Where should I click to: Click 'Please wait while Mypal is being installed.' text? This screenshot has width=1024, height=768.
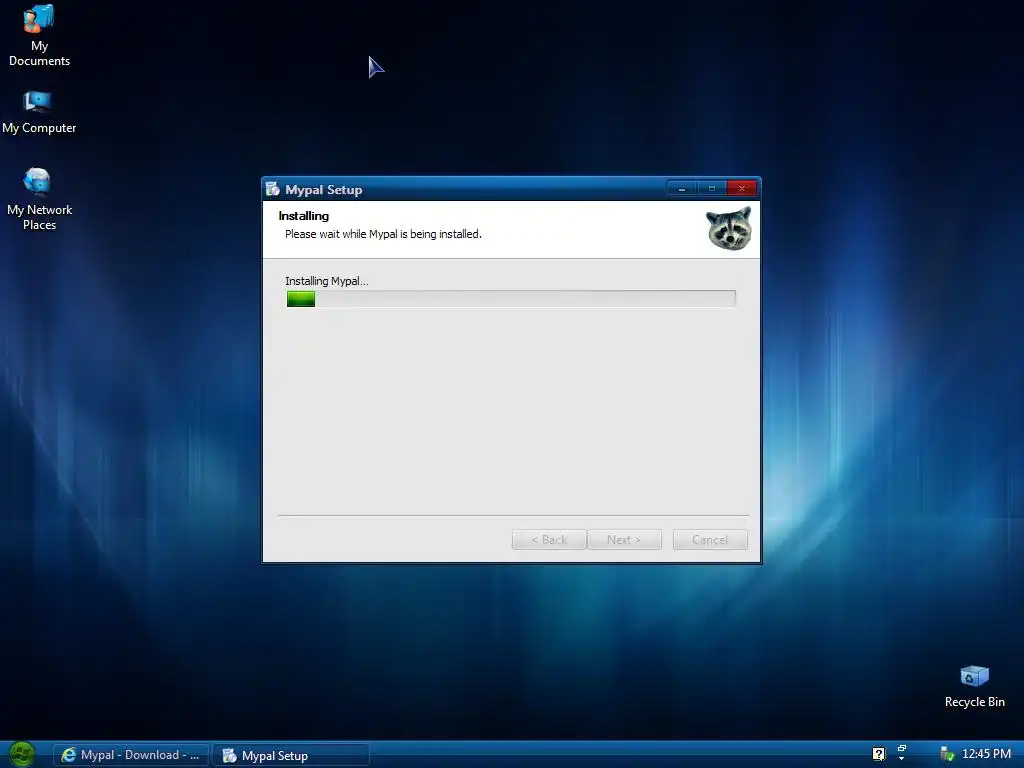[x=383, y=234]
